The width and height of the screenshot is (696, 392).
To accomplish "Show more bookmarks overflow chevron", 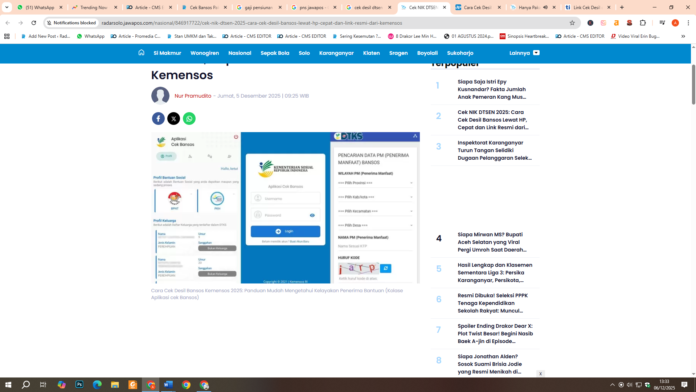I will coord(683,36).
